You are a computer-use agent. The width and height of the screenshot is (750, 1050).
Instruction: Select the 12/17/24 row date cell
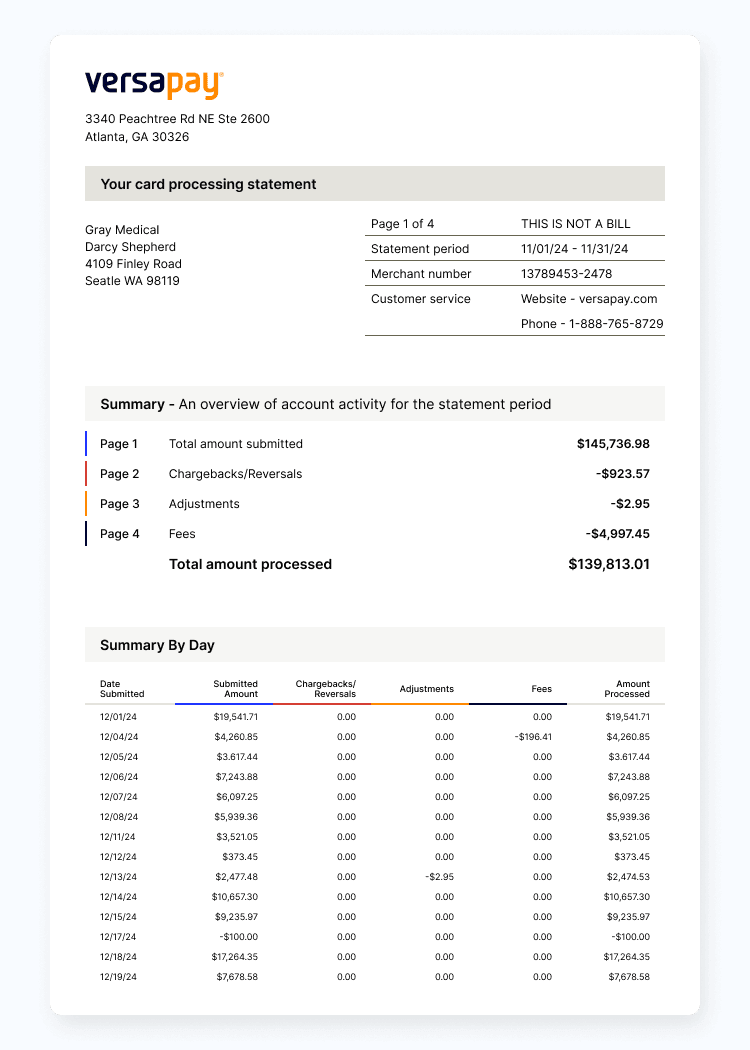pos(118,937)
